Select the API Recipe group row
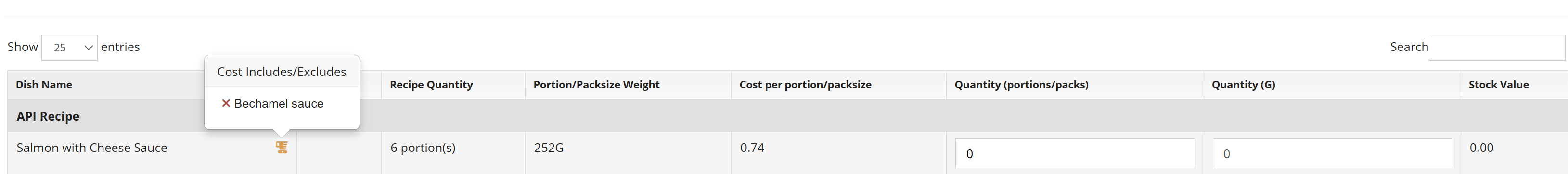The width and height of the screenshot is (1568, 174). point(788,116)
